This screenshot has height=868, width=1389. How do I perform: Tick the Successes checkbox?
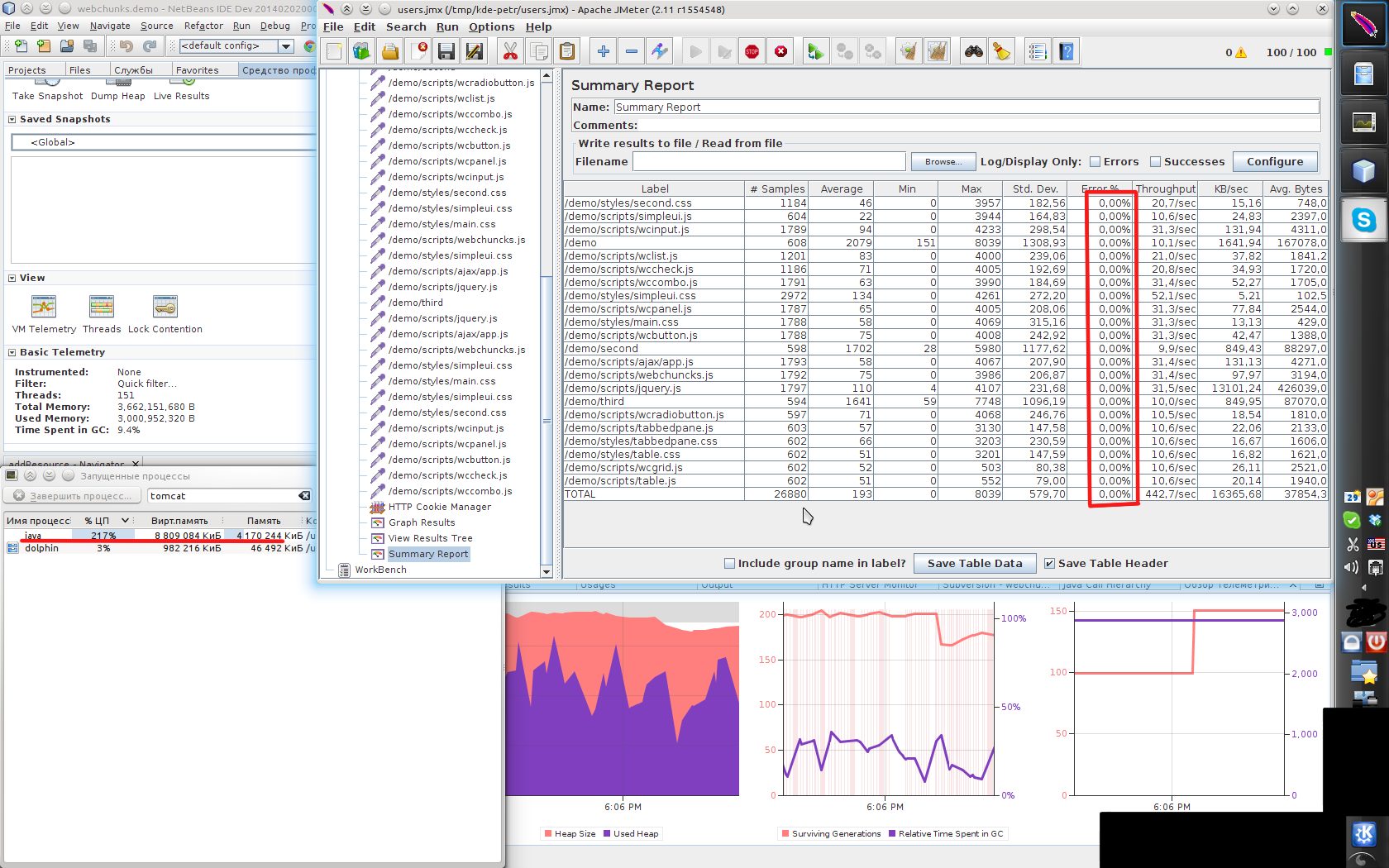point(1155,162)
